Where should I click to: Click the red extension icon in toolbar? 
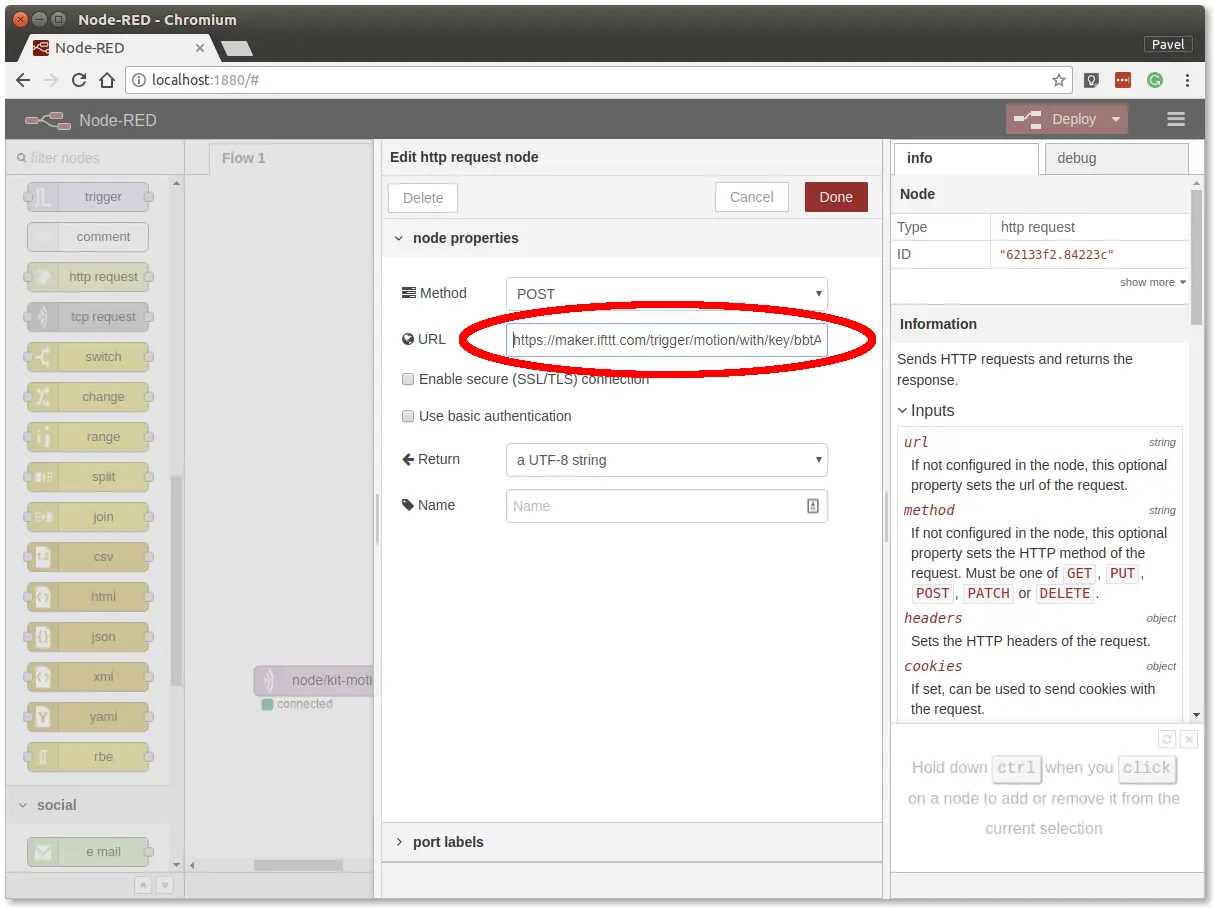click(1123, 80)
